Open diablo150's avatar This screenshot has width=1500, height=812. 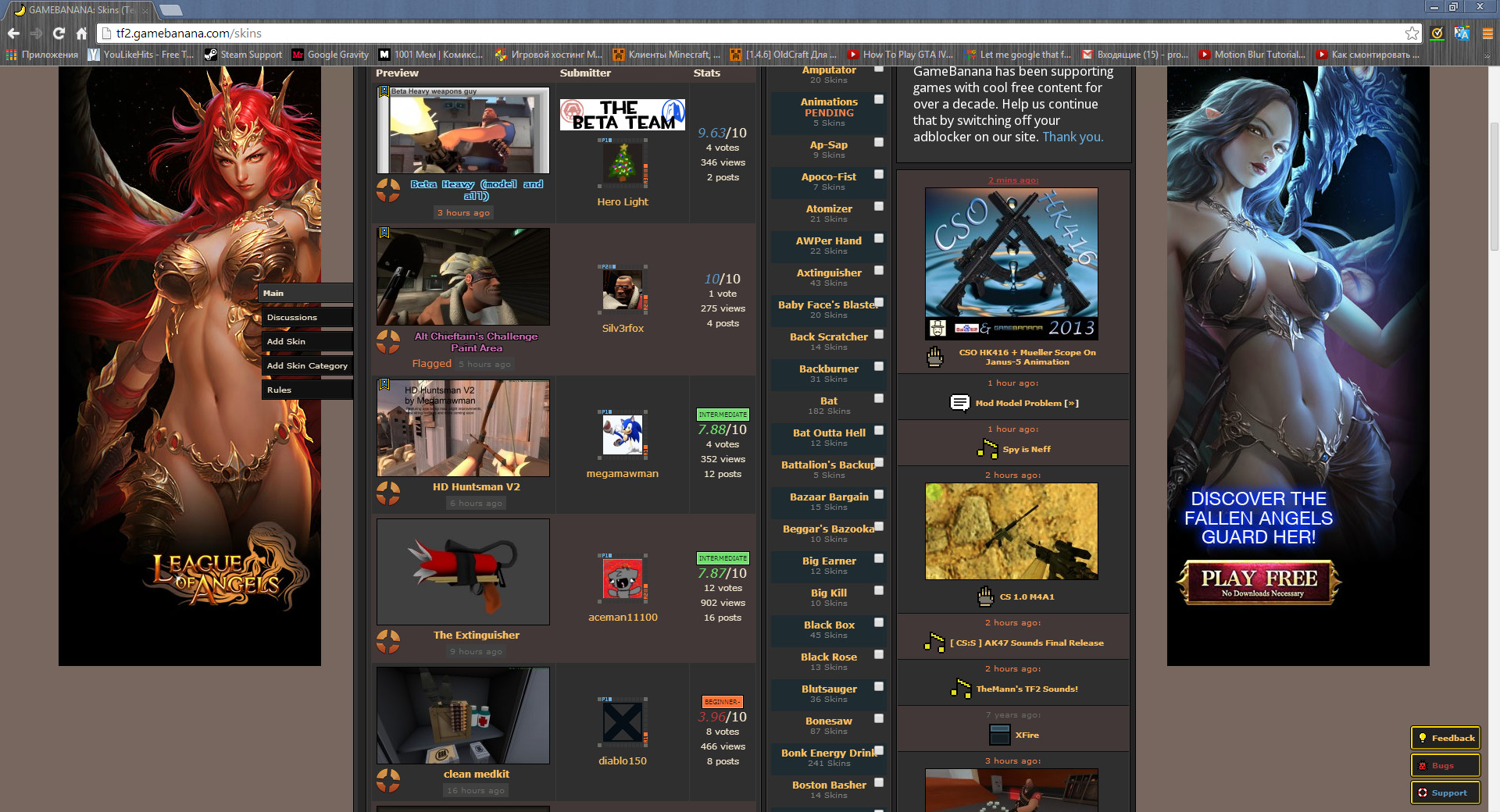pyautogui.click(x=623, y=722)
